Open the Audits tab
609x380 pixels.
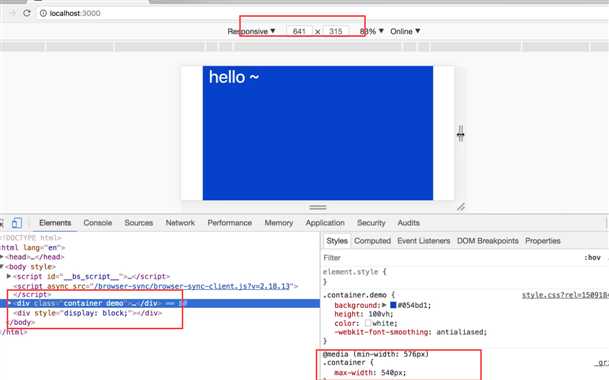(x=409, y=223)
